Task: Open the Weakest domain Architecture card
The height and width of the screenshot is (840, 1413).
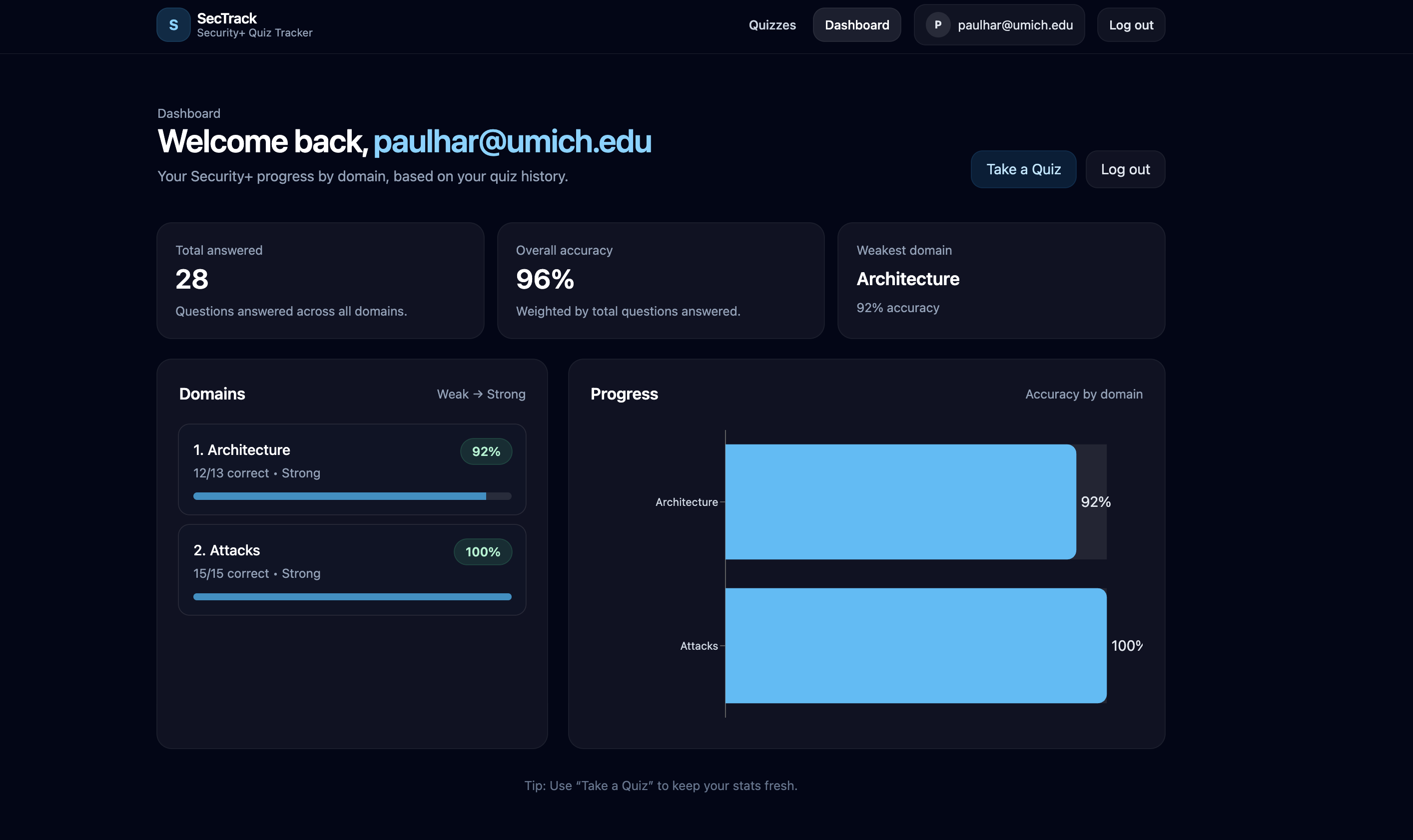Action: click(1001, 280)
